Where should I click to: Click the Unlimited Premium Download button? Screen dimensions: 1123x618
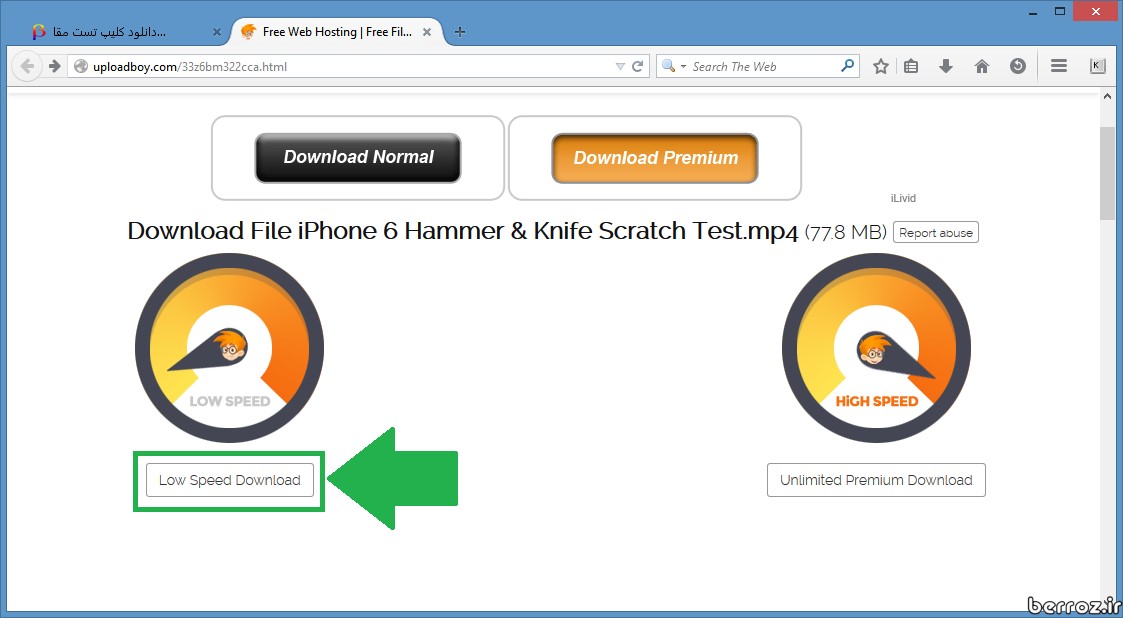tap(876, 480)
